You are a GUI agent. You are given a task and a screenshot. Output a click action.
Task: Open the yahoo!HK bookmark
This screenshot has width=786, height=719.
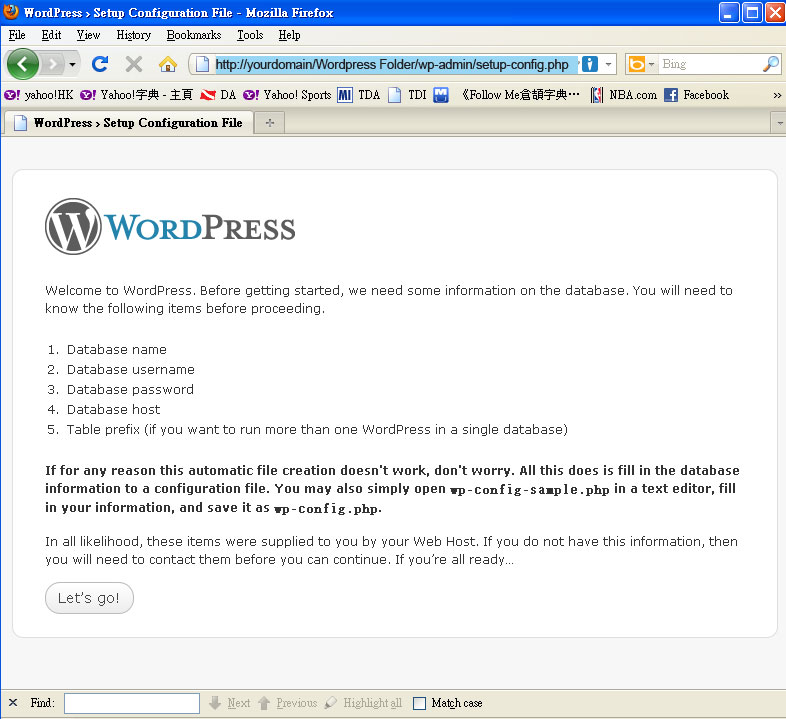[x=39, y=95]
